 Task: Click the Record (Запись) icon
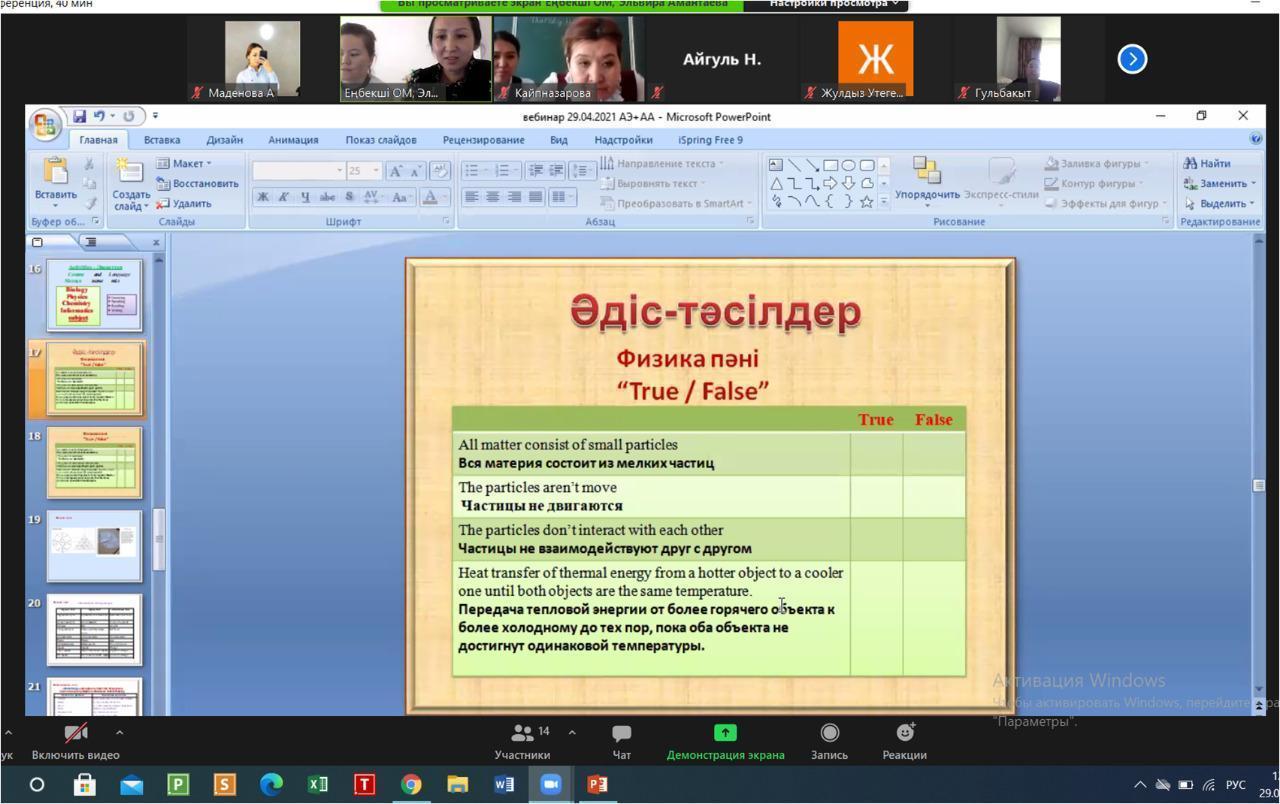point(829,741)
